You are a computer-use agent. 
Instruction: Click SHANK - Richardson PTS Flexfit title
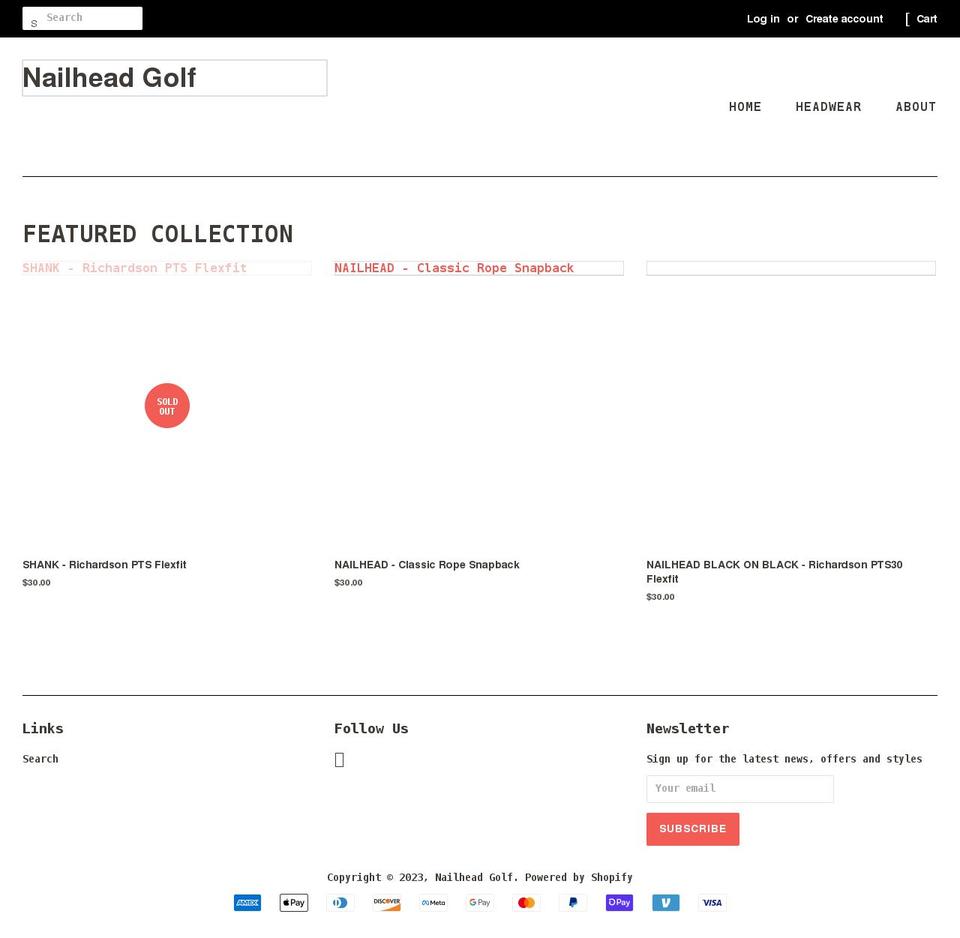pyautogui.click(x=104, y=565)
